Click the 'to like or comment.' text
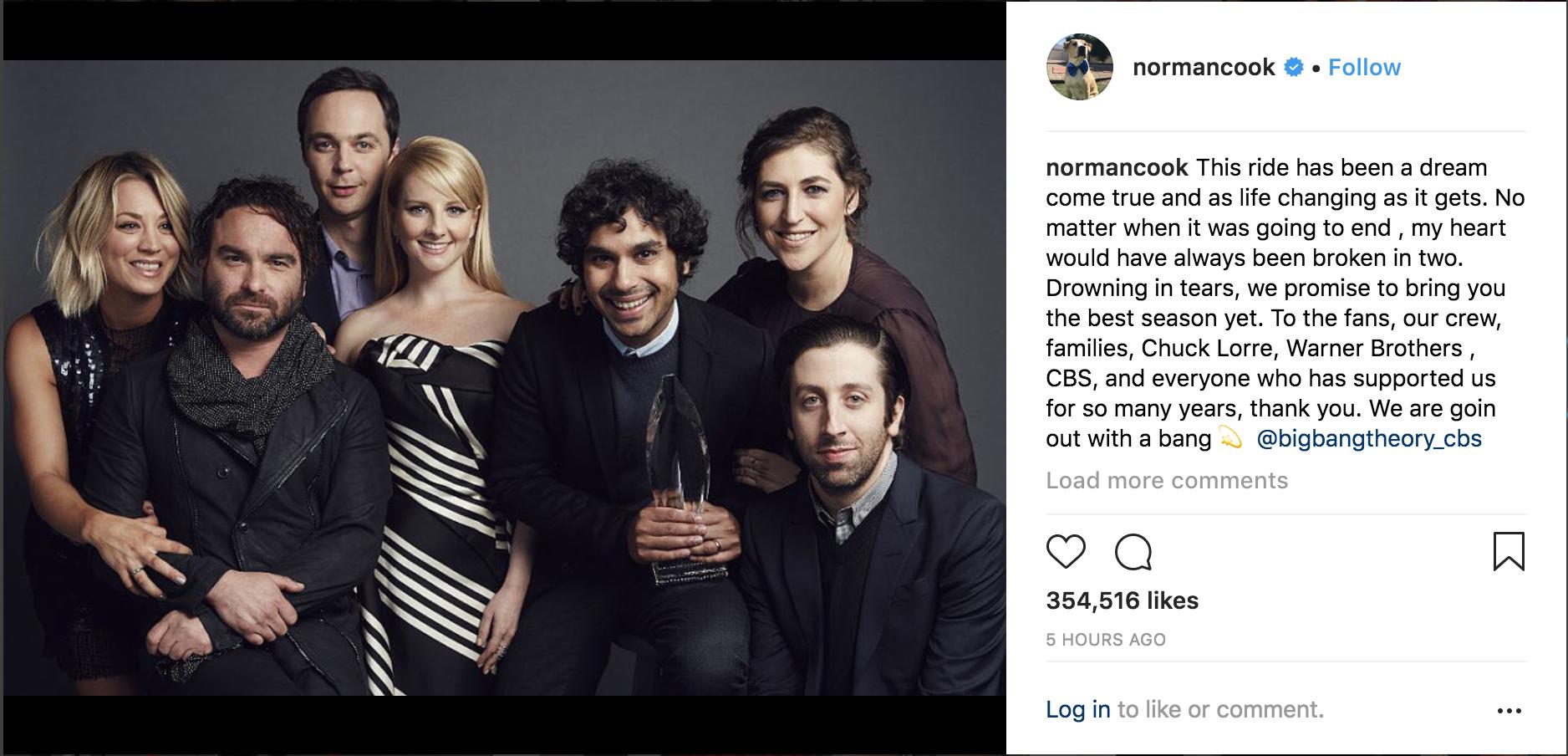This screenshot has height=756, width=1568. 1220,710
